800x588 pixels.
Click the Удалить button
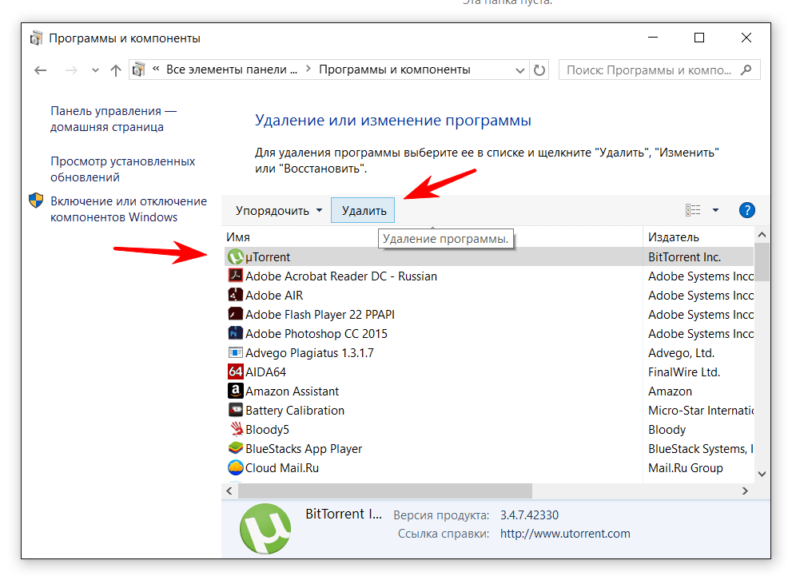pyautogui.click(x=363, y=210)
